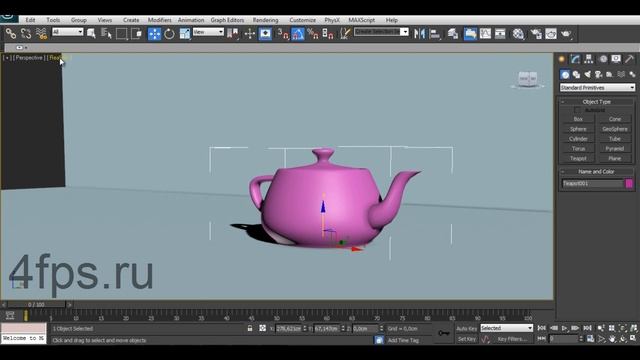Open Manage Layers dialog icon
Viewport: 640px width, 360px height.
tap(452, 33)
